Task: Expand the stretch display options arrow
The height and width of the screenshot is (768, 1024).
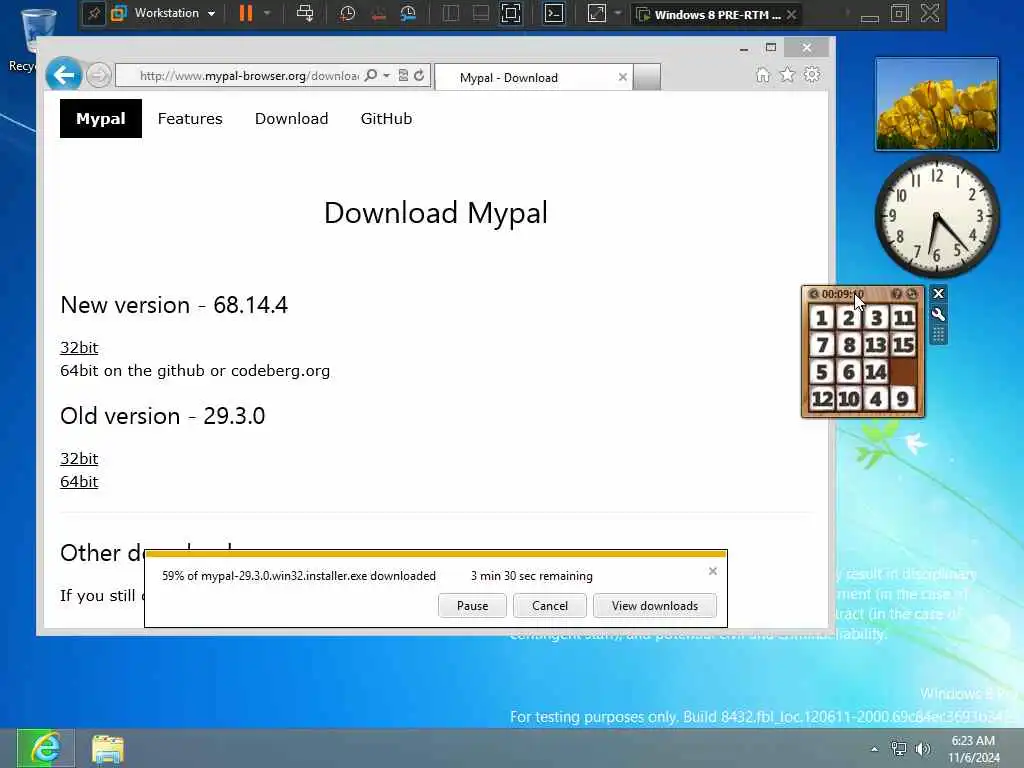Action: tap(618, 13)
